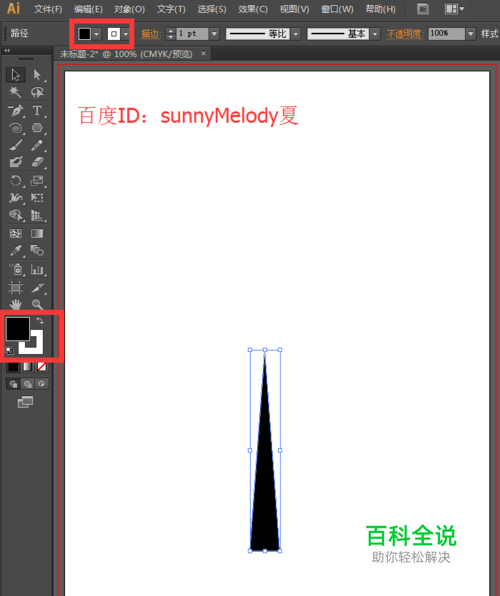Select the Selection tool (black arrow)
This screenshot has width=500, height=596.
coord(16,75)
